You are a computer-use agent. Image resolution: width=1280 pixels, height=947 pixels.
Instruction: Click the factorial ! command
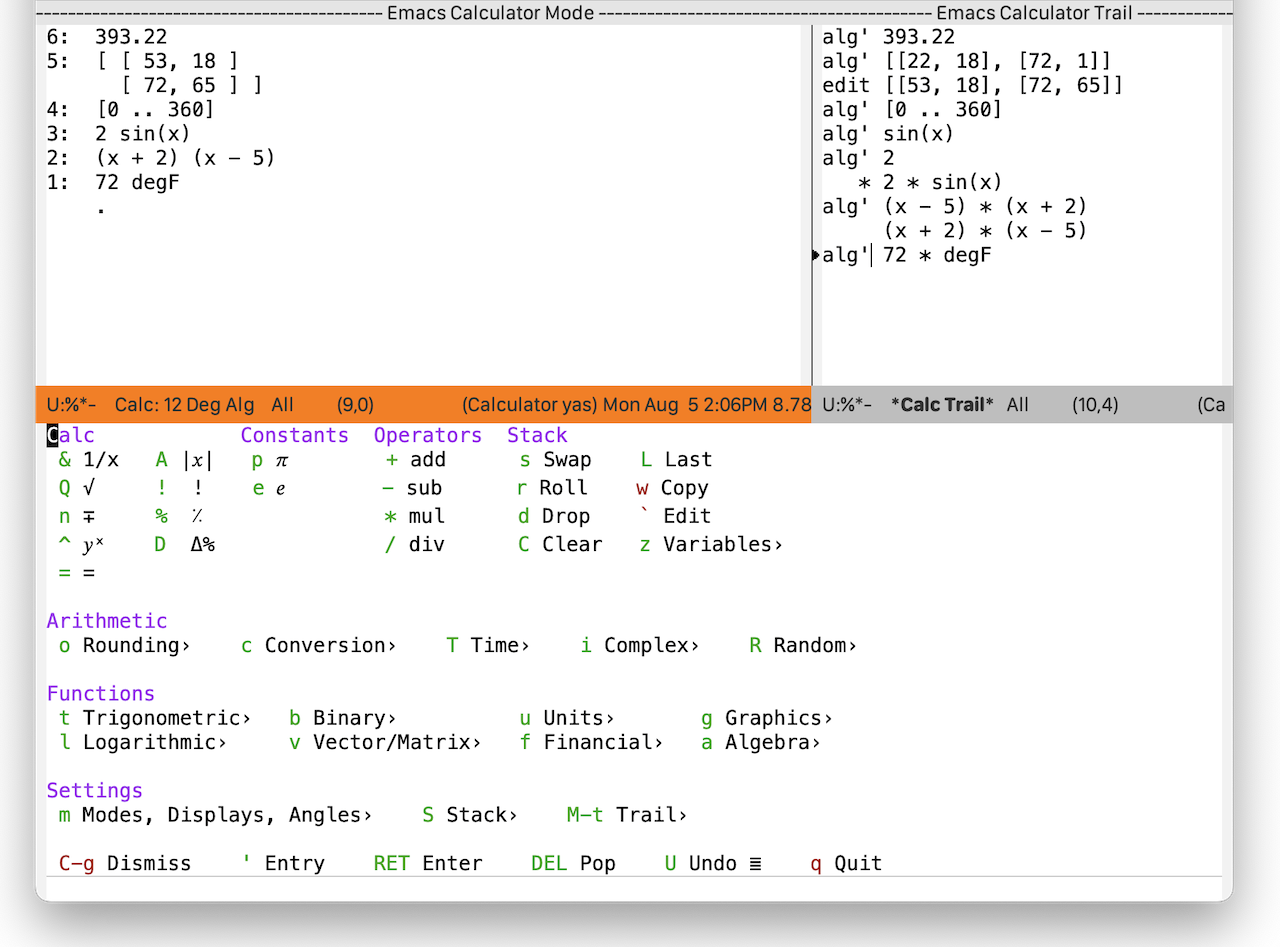(x=179, y=488)
